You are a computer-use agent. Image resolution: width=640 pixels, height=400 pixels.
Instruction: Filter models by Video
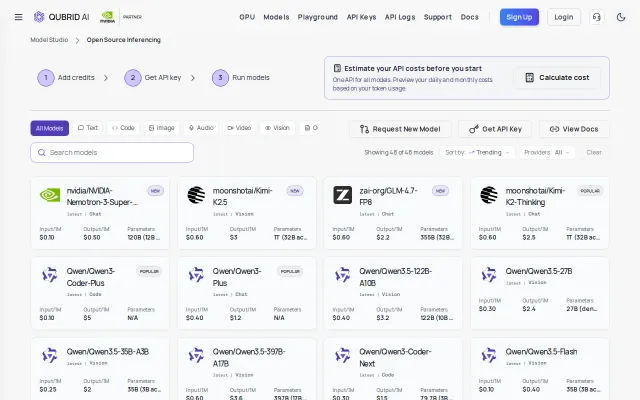(239, 128)
